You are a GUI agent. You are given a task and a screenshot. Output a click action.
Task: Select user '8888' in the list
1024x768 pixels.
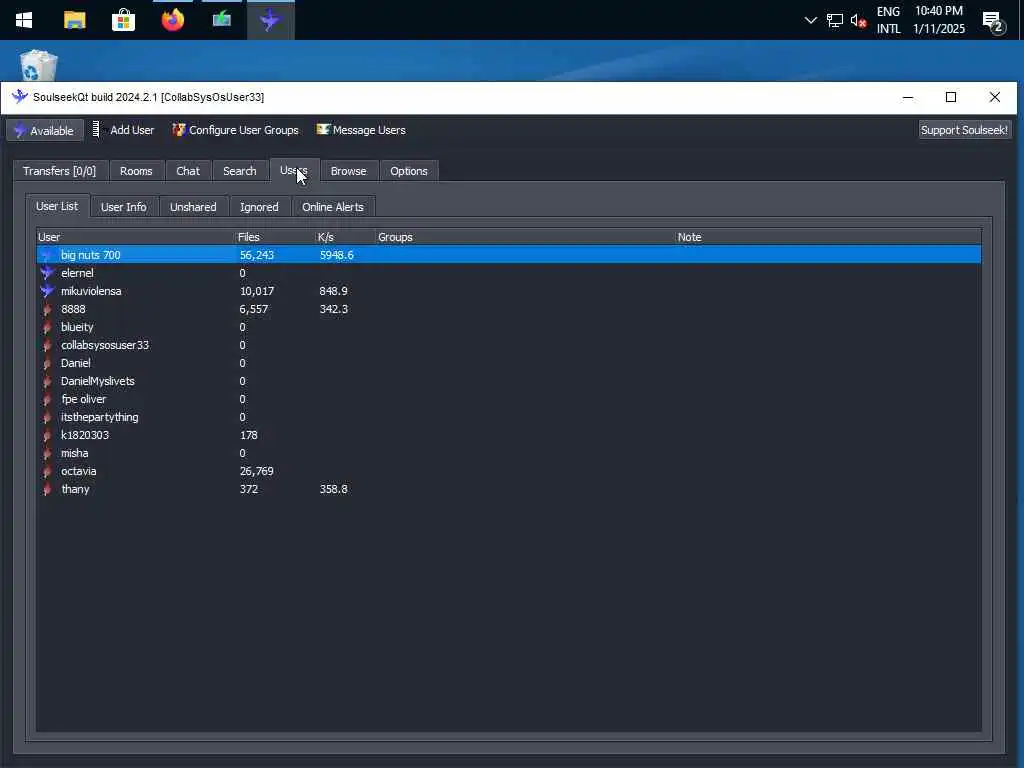click(509, 309)
